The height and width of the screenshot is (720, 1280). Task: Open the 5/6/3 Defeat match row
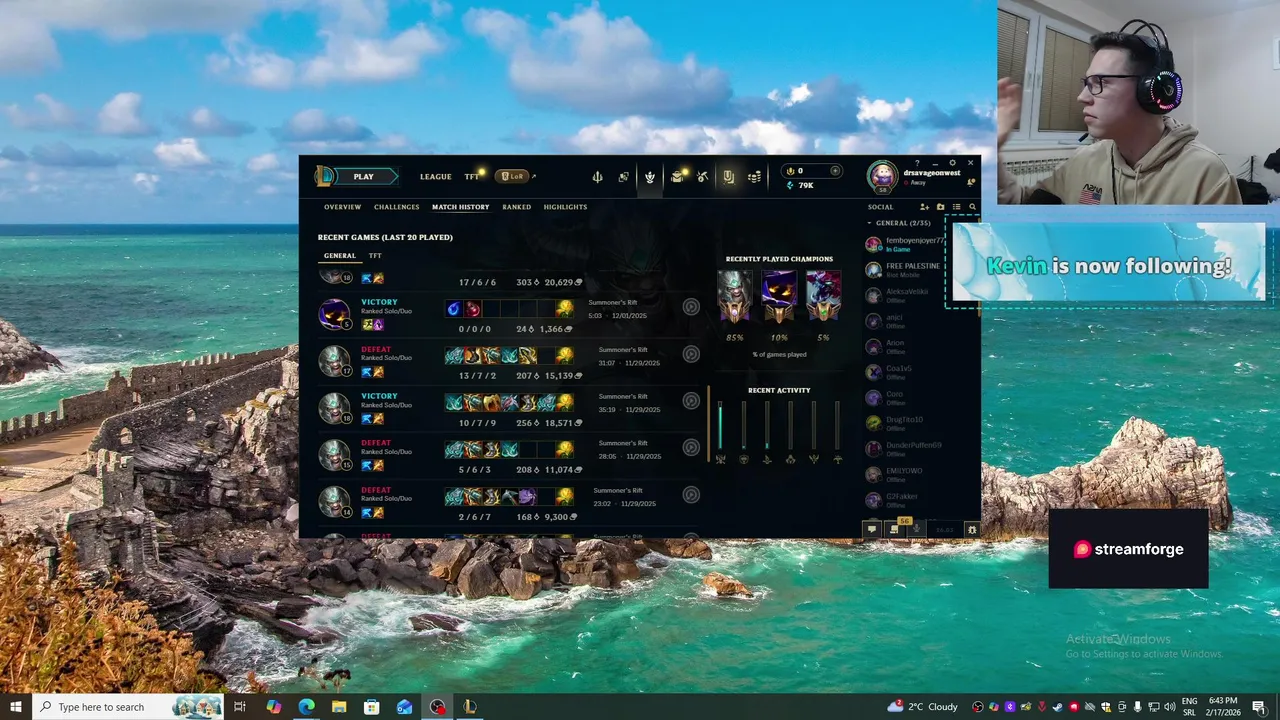(x=510, y=455)
